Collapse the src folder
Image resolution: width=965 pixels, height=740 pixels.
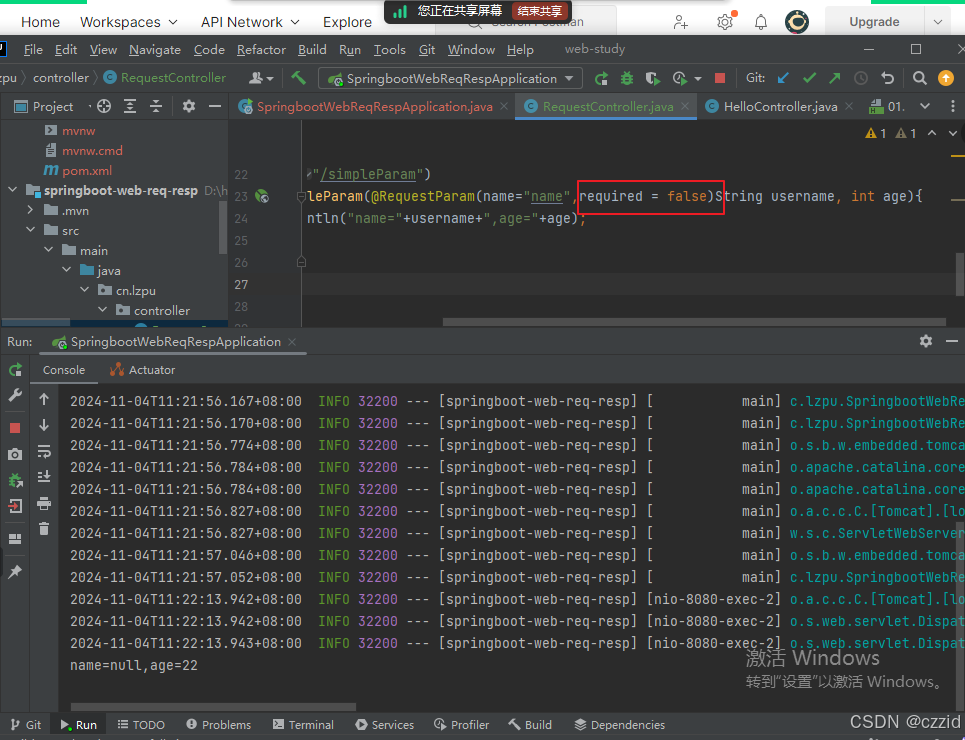(30, 230)
